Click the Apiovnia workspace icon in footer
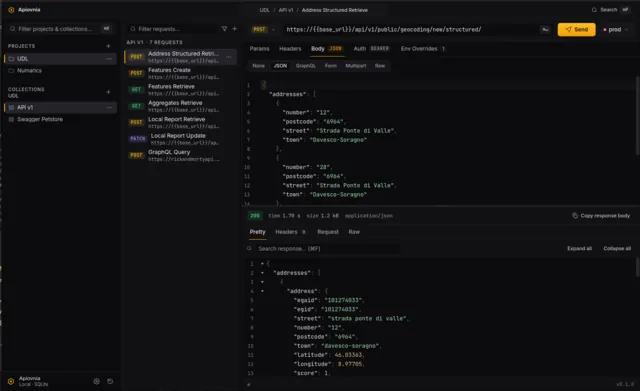The height and width of the screenshot is (391, 640). click(11, 381)
